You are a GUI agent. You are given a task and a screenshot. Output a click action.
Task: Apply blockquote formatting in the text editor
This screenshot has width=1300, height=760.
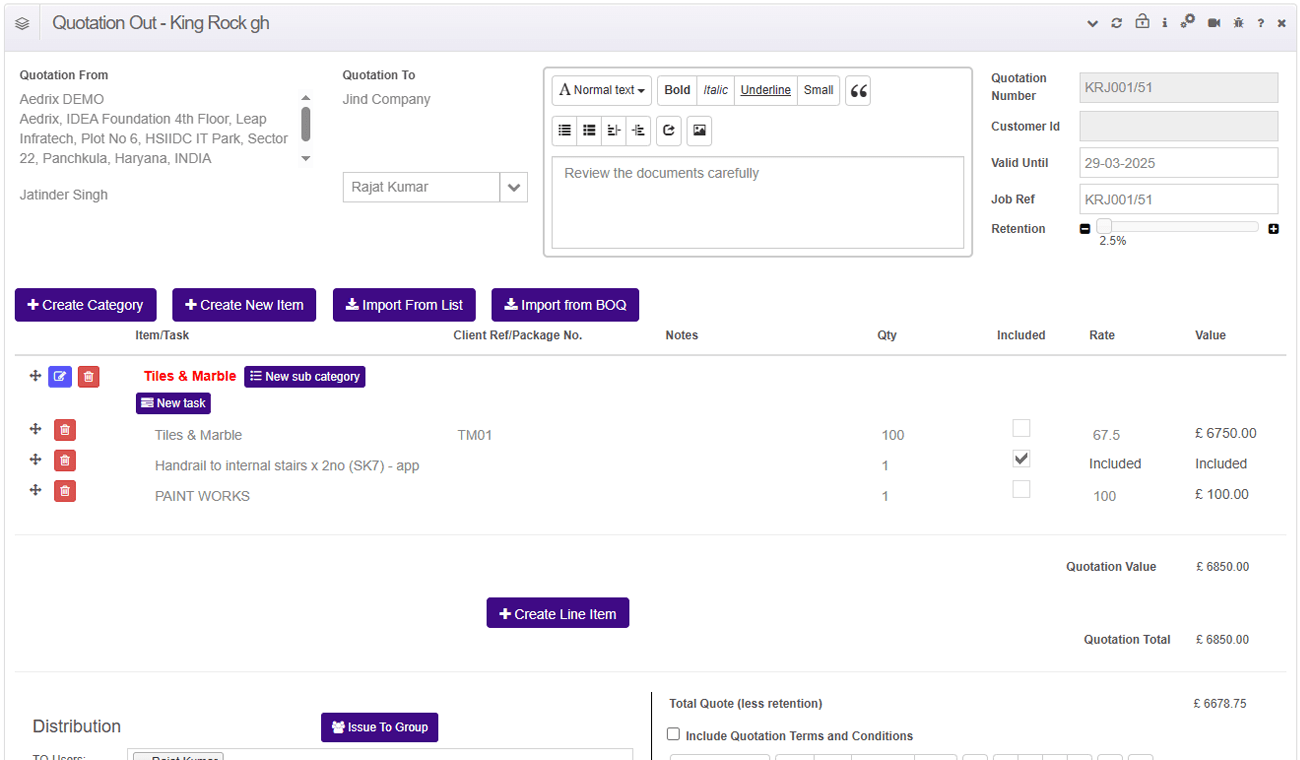(x=857, y=90)
